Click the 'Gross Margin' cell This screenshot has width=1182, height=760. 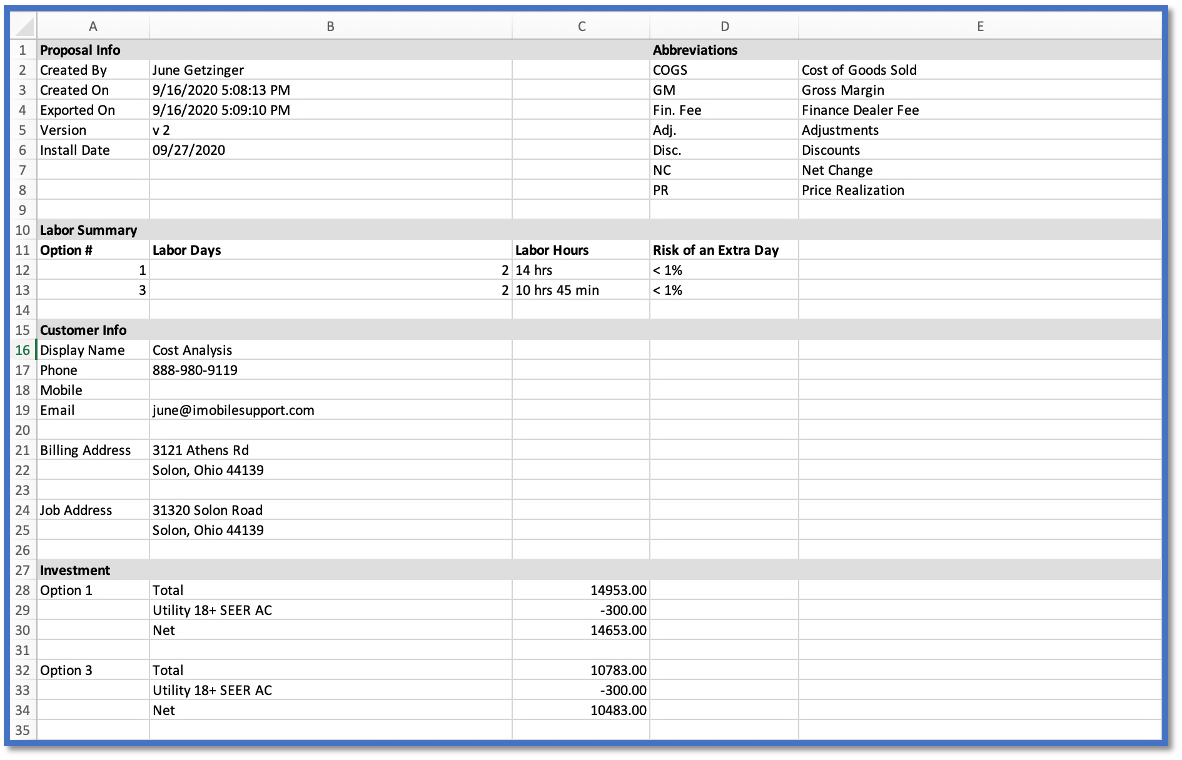[x=980, y=90]
